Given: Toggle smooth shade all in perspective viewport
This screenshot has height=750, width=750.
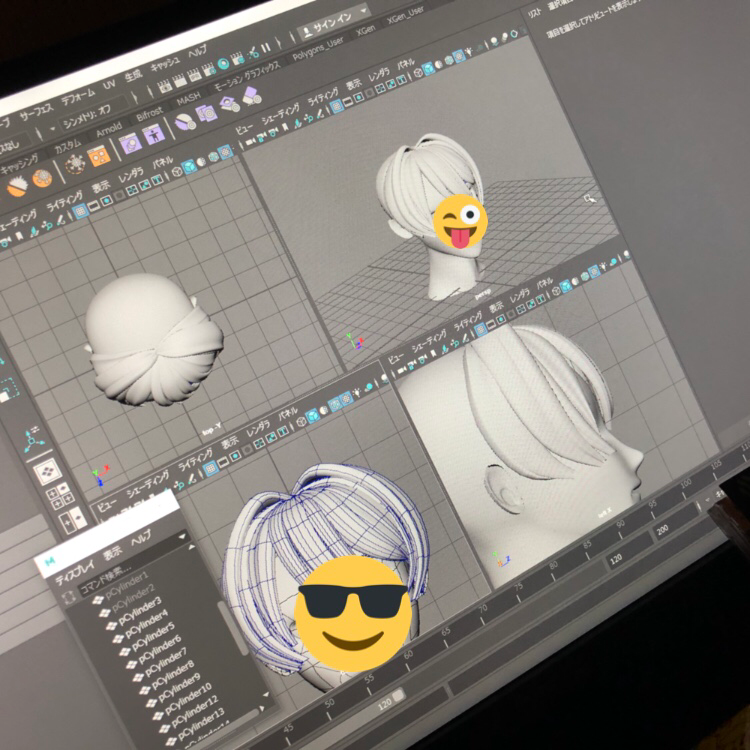Looking at the screenshot, I should (429, 68).
